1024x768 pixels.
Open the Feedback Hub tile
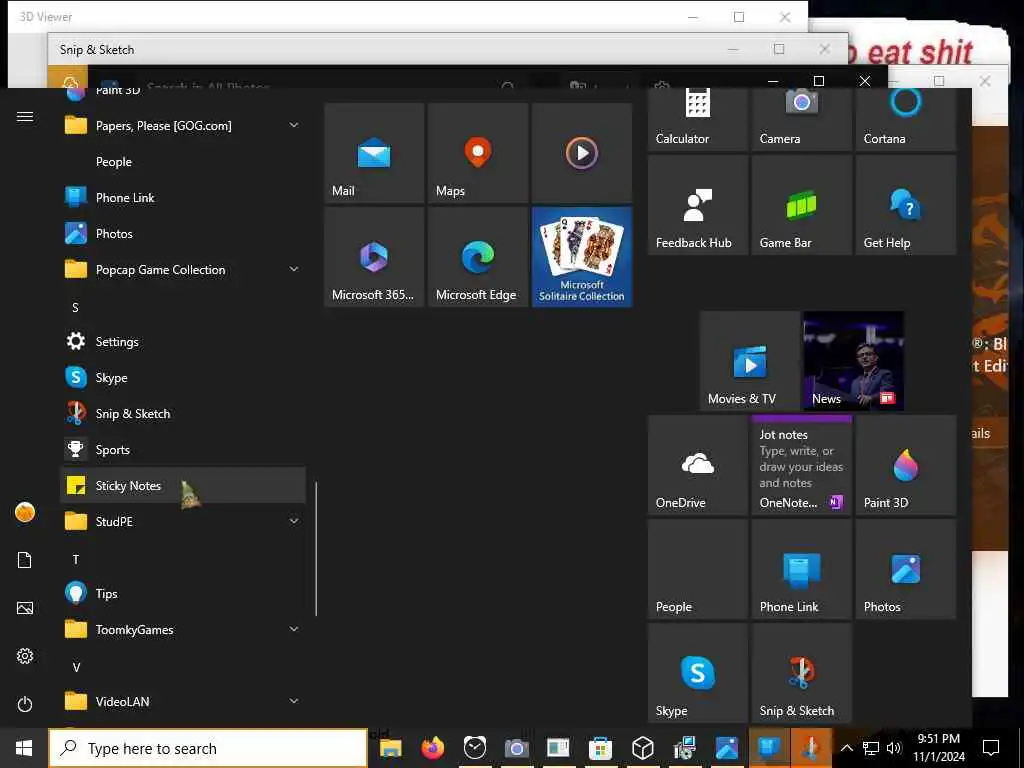tap(697, 204)
